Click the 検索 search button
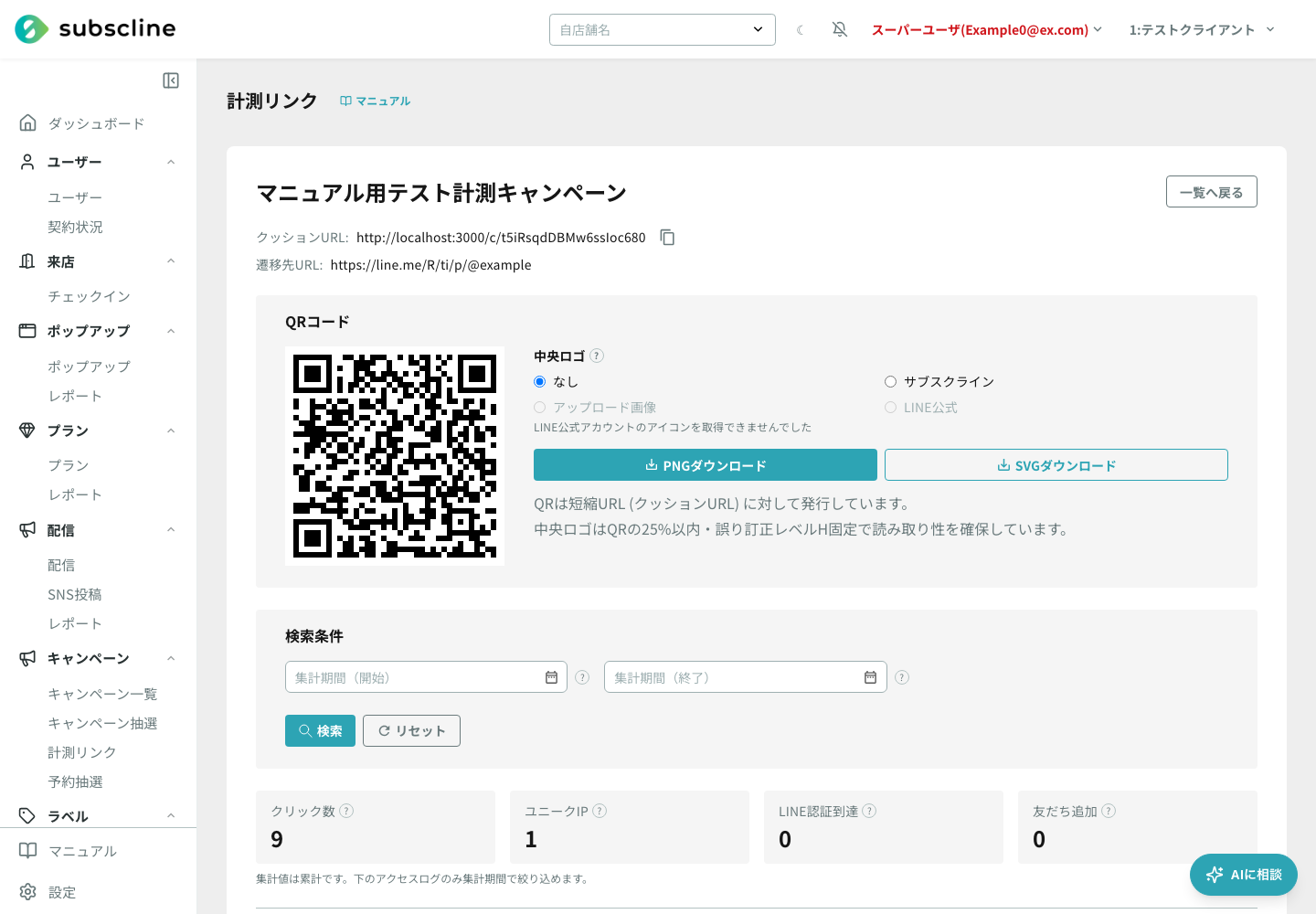1316x914 pixels. pos(320,731)
